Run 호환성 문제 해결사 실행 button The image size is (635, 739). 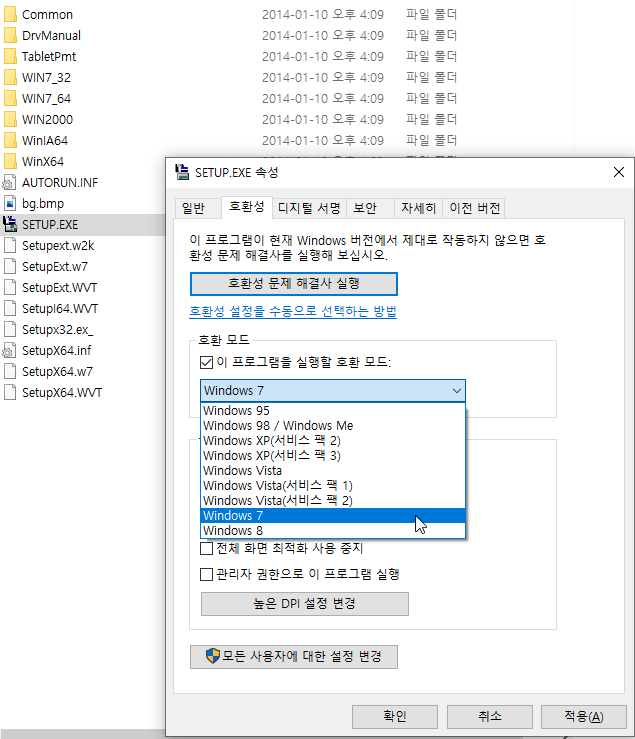coord(294,284)
